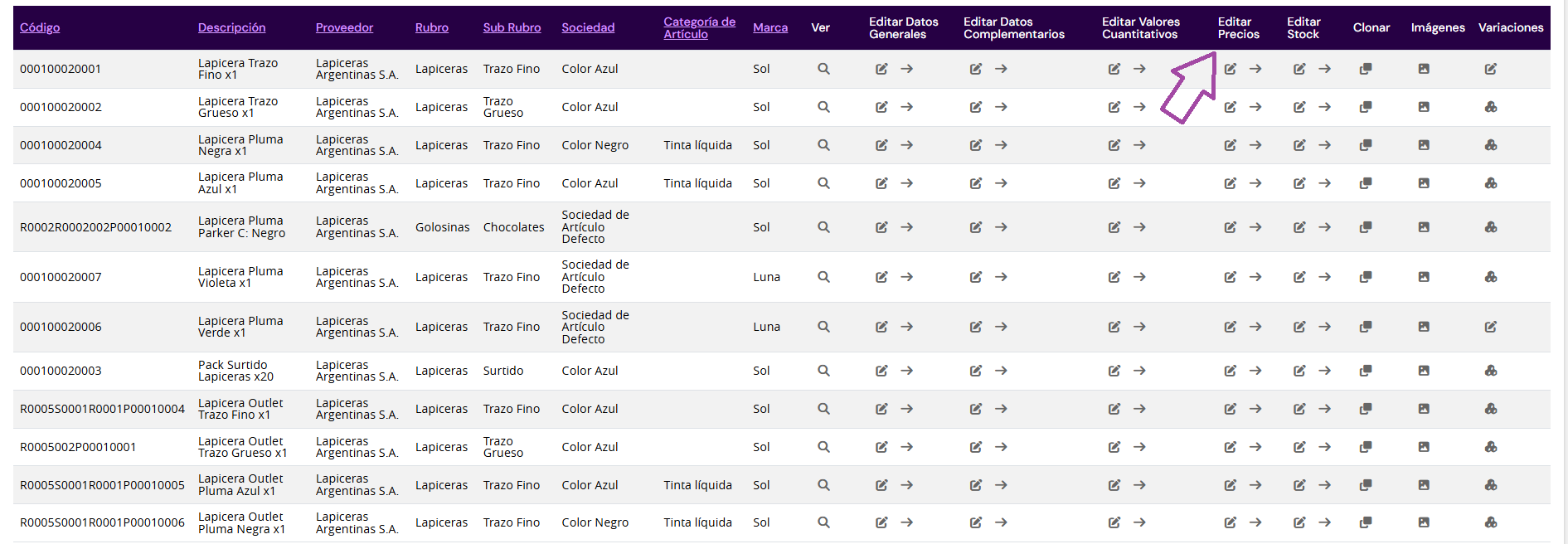Edit prices arrow for 000100020002
The image size is (1568, 544).
1256,107
